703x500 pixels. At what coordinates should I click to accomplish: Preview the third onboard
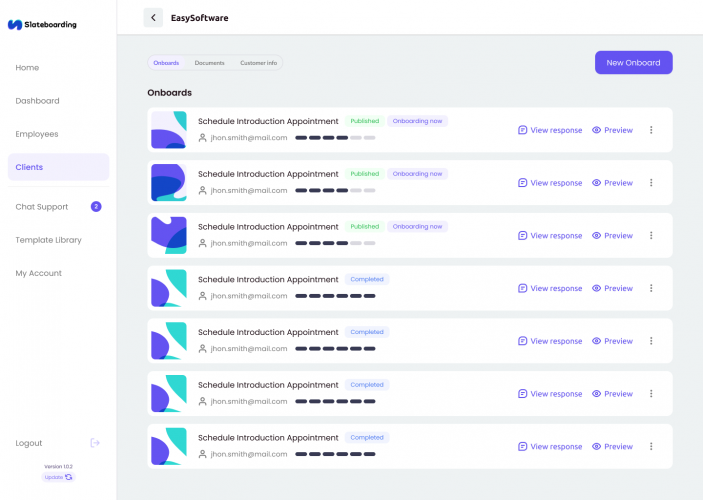coord(612,235)
